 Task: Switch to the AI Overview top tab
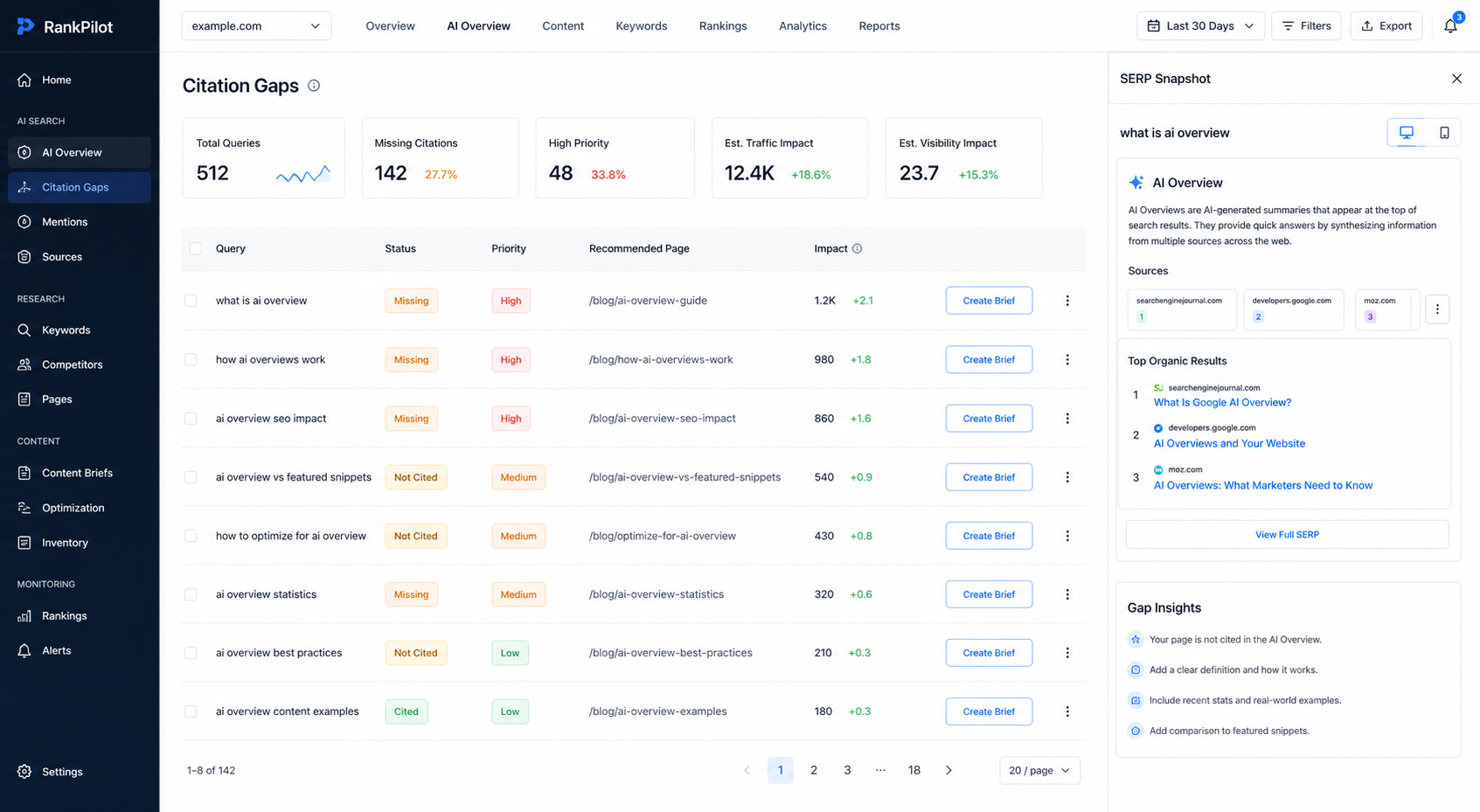pyautogui.click(x=478, y=26)
